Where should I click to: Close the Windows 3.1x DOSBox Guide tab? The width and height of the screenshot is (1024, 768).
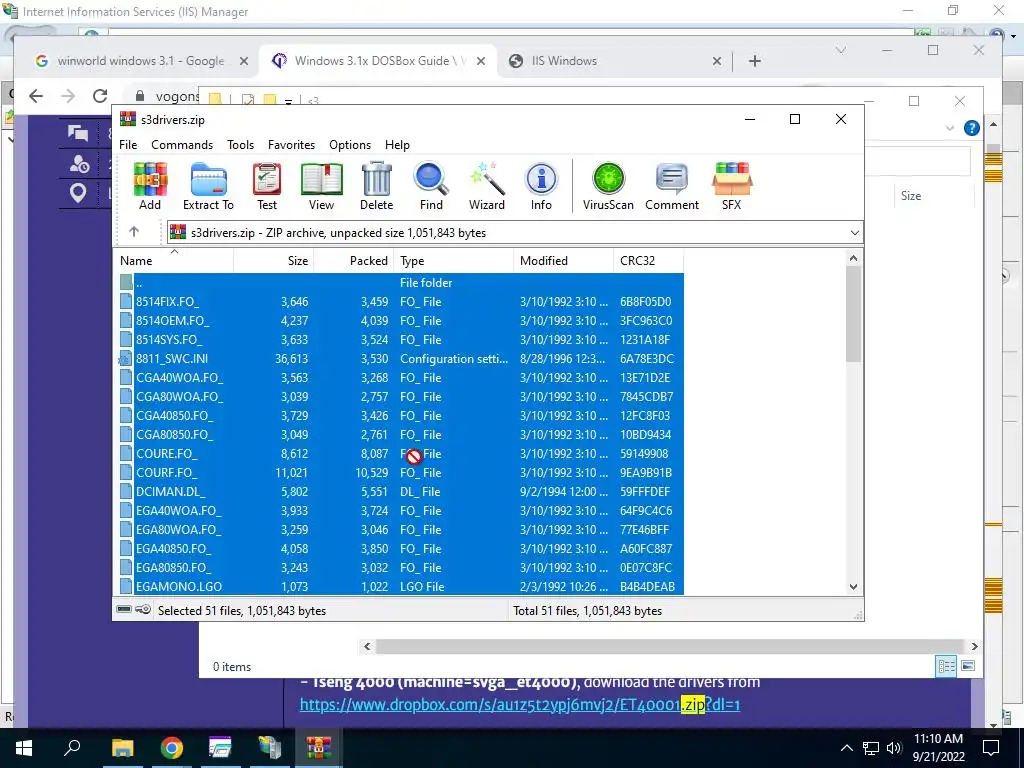click(x=481, y=61)
